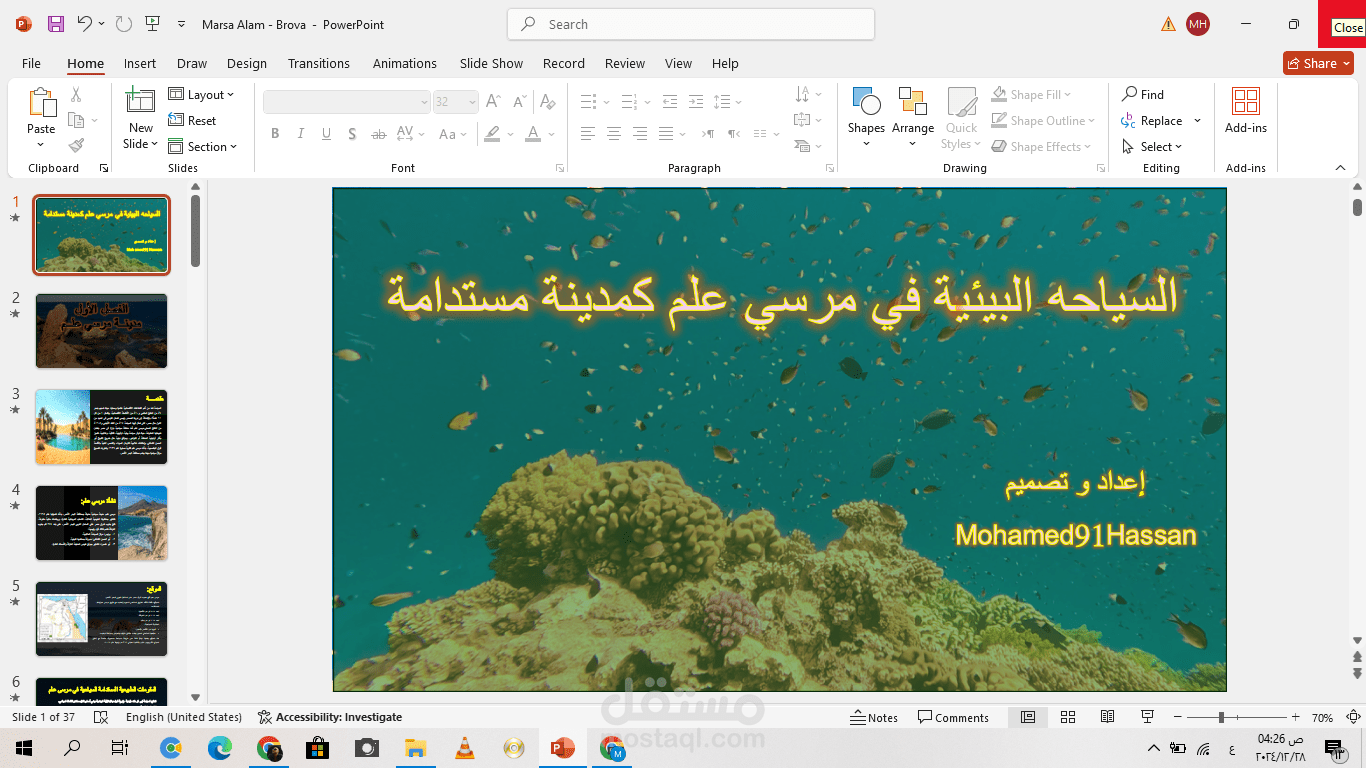This screenshot has width=1366, height=768.
Task: Click the Copy icon in Clipboard
Action: click(x=76, y=120)
